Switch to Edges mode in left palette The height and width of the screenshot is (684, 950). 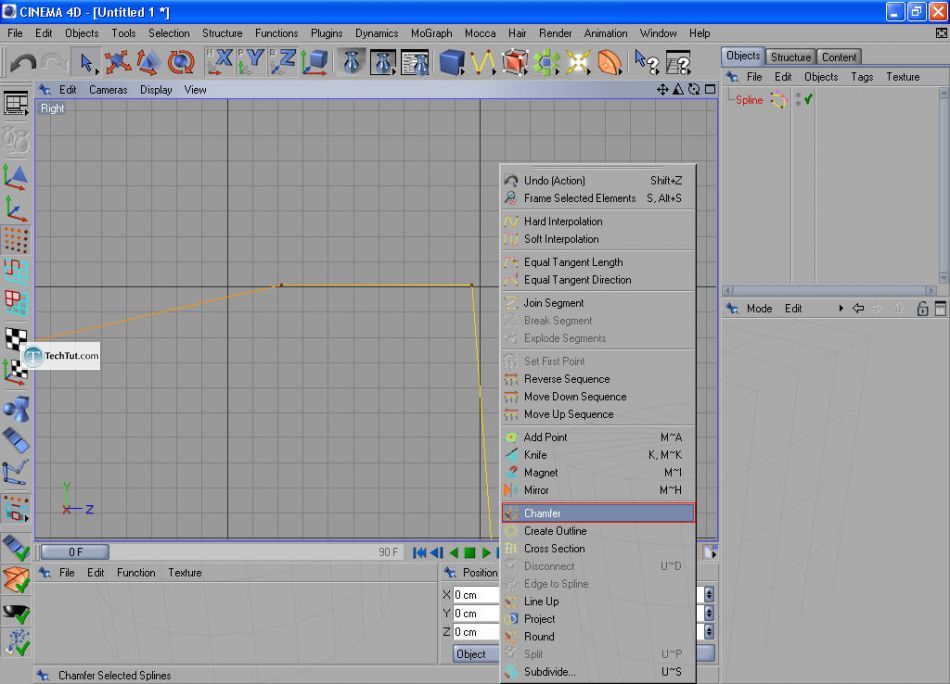[16, 272]
